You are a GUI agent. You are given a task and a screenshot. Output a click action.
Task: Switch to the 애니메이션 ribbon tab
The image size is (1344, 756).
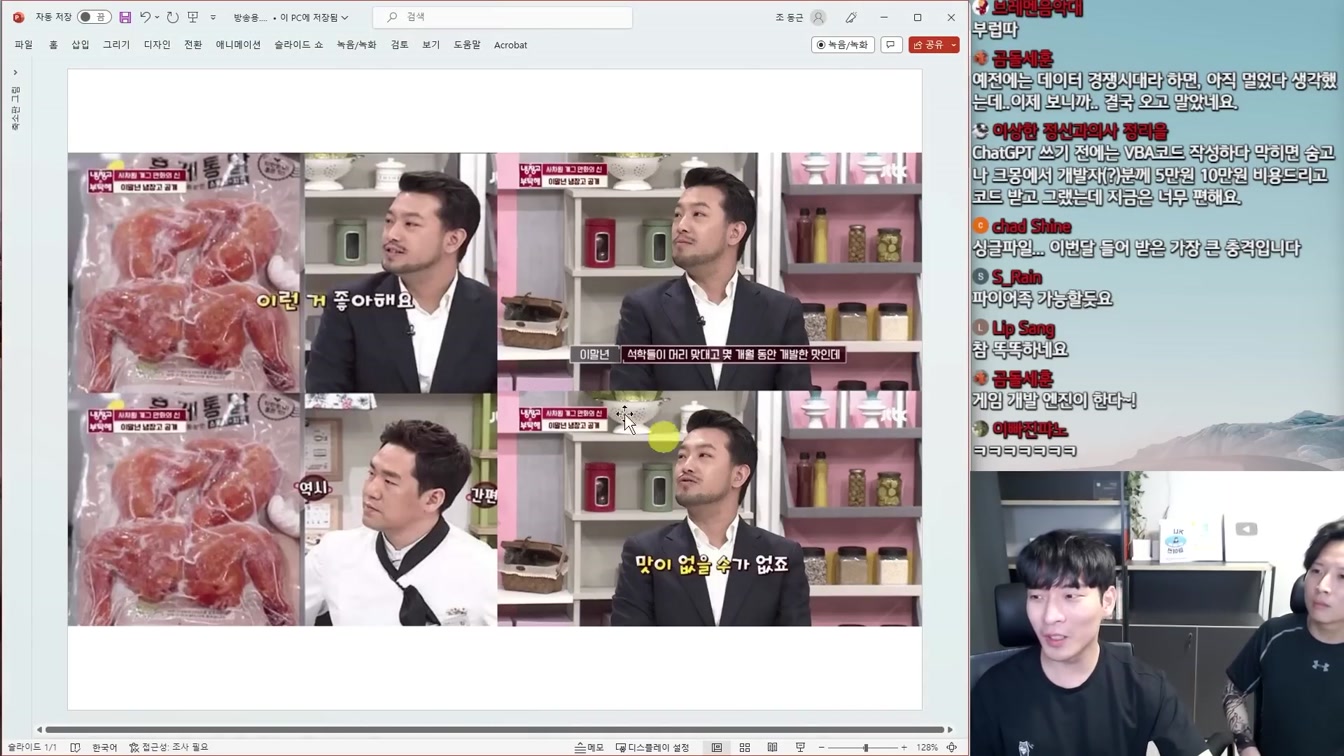[238, 45]
